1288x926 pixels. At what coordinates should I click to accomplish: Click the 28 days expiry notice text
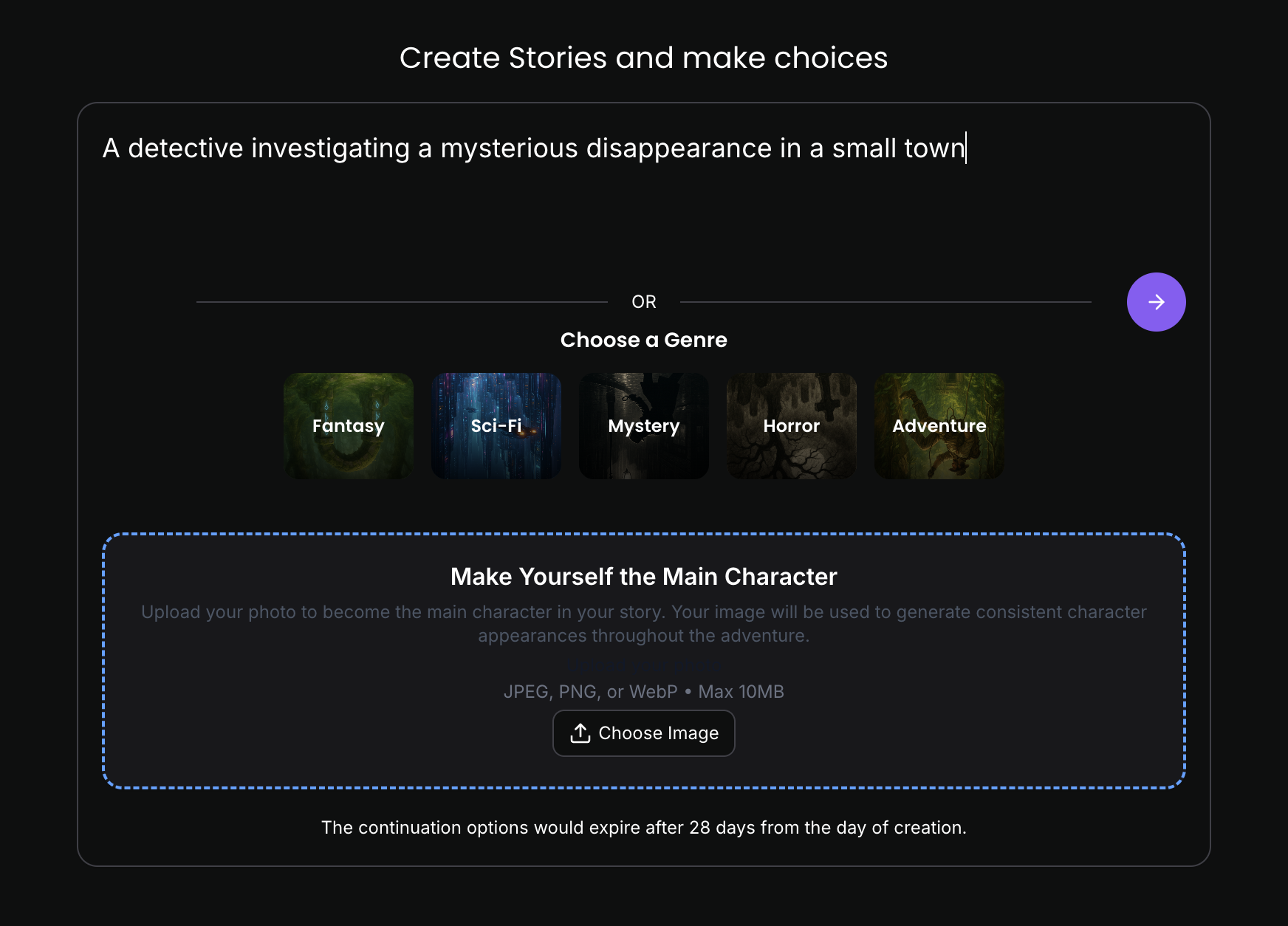(643, 828)
